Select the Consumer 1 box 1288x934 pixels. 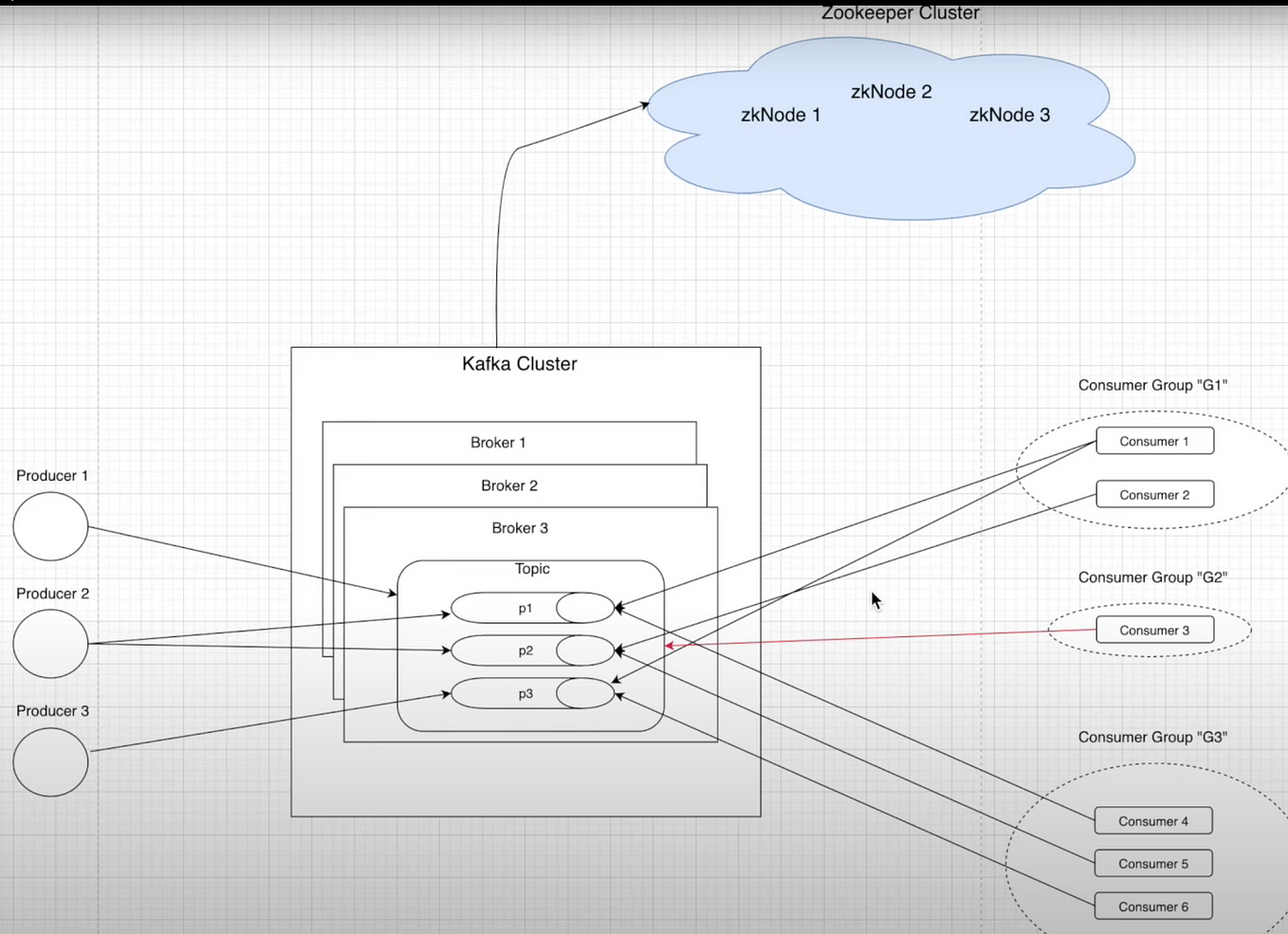(x=1154, y=441)
